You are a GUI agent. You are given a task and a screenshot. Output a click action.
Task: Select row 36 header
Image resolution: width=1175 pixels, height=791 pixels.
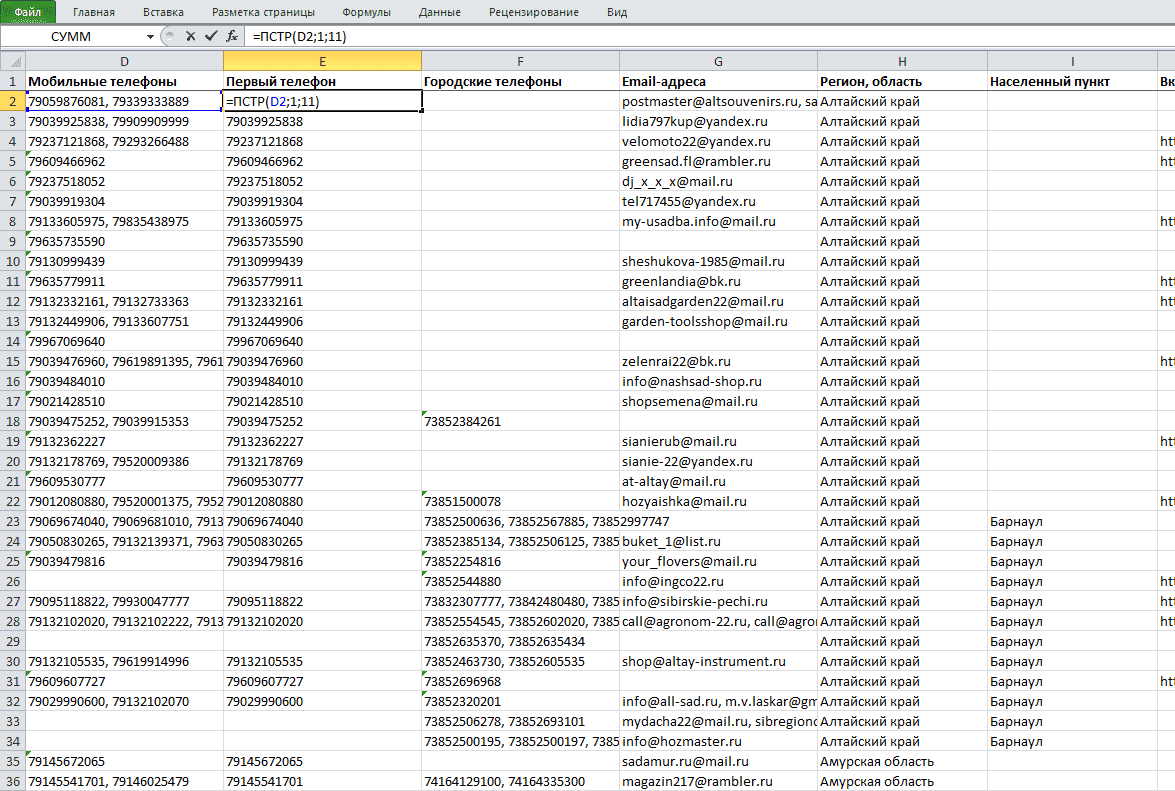pyautogui.click(x=13, y=781)
